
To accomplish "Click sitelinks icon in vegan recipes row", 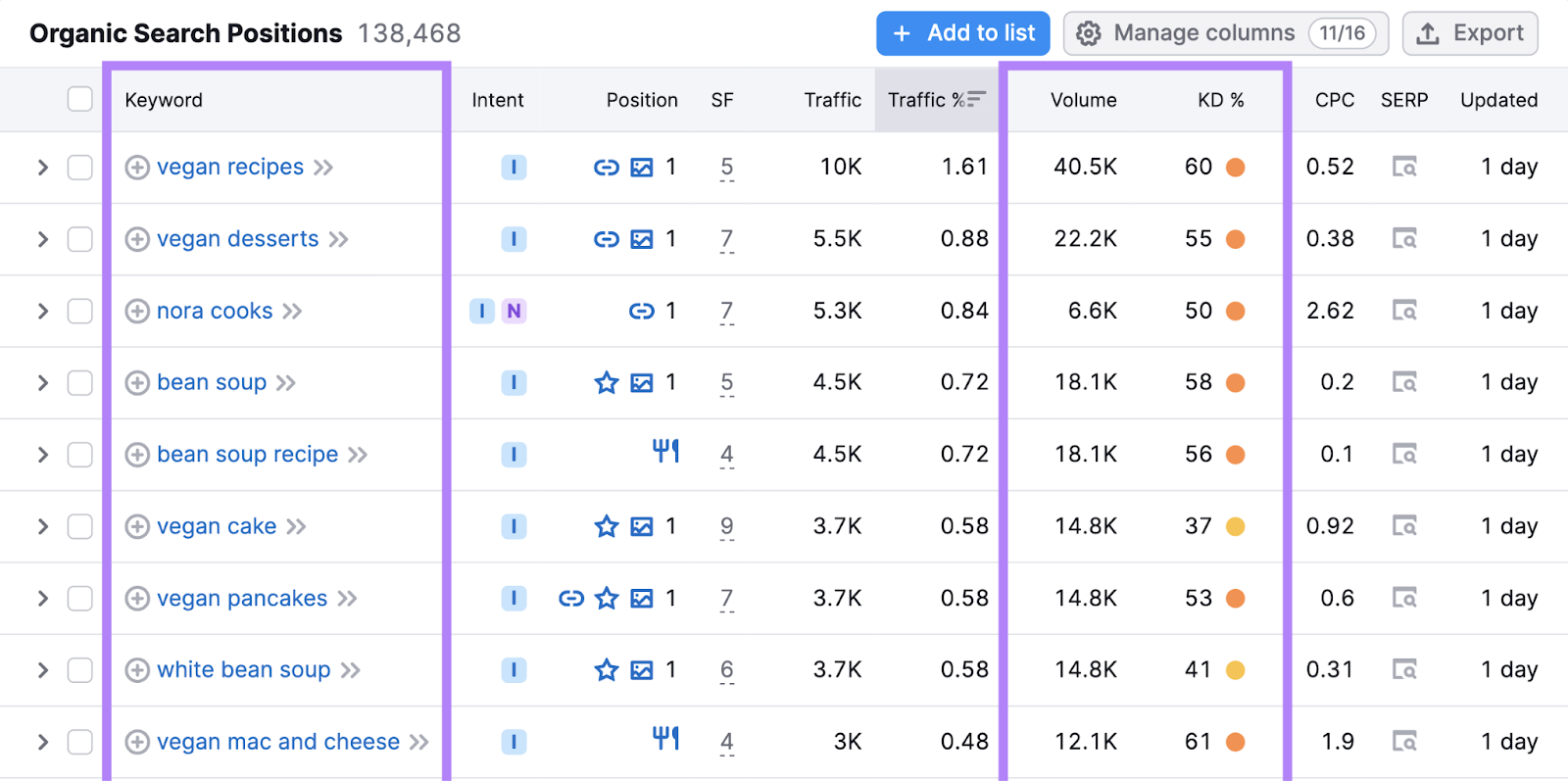I will click(x=607, y=168).
